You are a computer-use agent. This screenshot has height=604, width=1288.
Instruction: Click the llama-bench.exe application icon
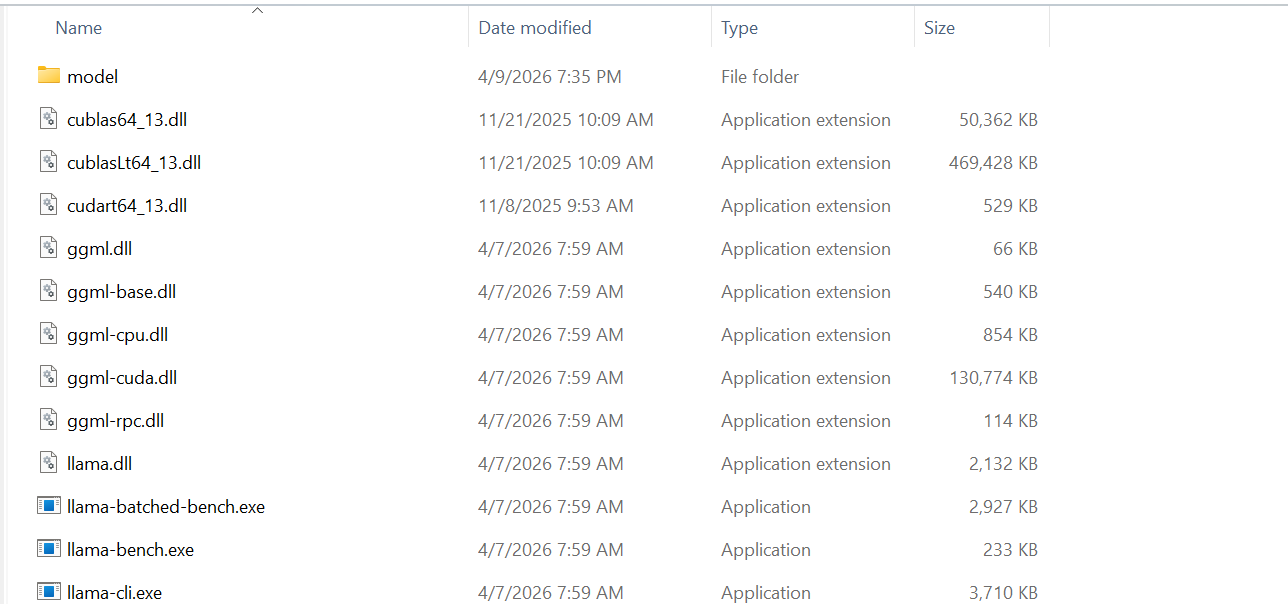[48, 549]
